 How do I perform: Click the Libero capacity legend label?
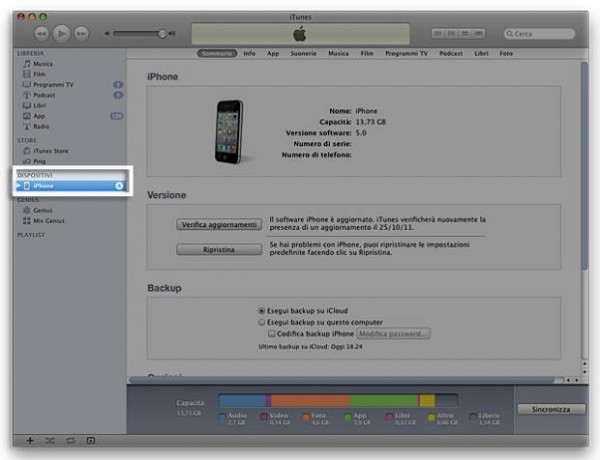489,415
